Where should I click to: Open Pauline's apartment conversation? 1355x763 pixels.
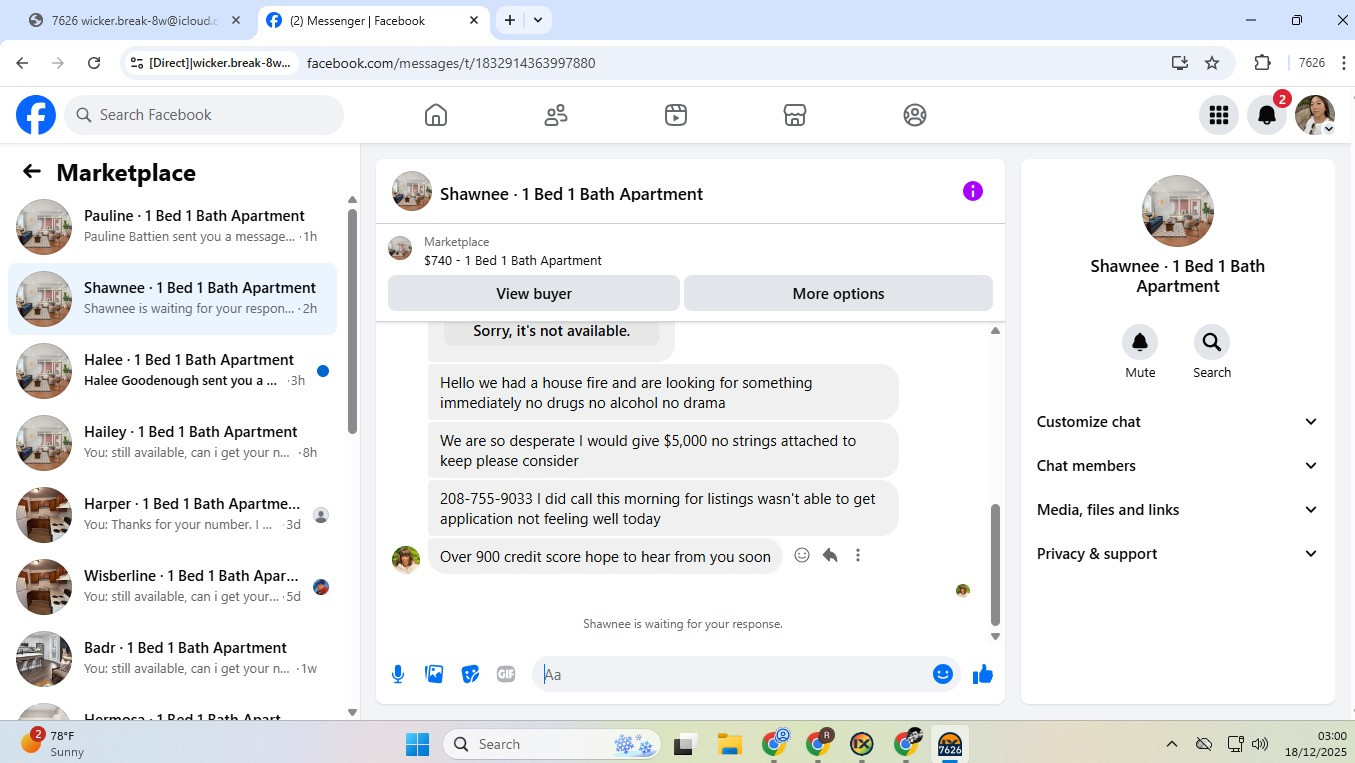pos(172,227)
